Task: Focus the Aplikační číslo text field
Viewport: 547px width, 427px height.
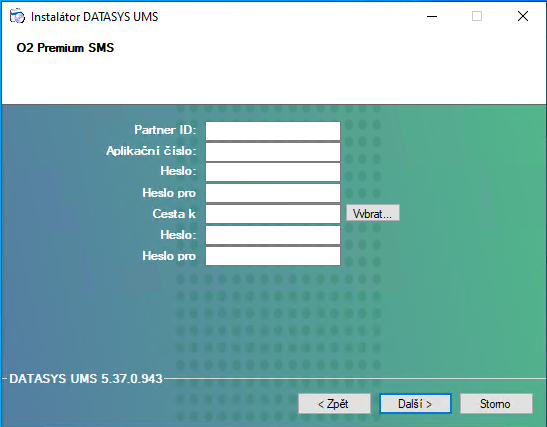Action: click(273, 152)
